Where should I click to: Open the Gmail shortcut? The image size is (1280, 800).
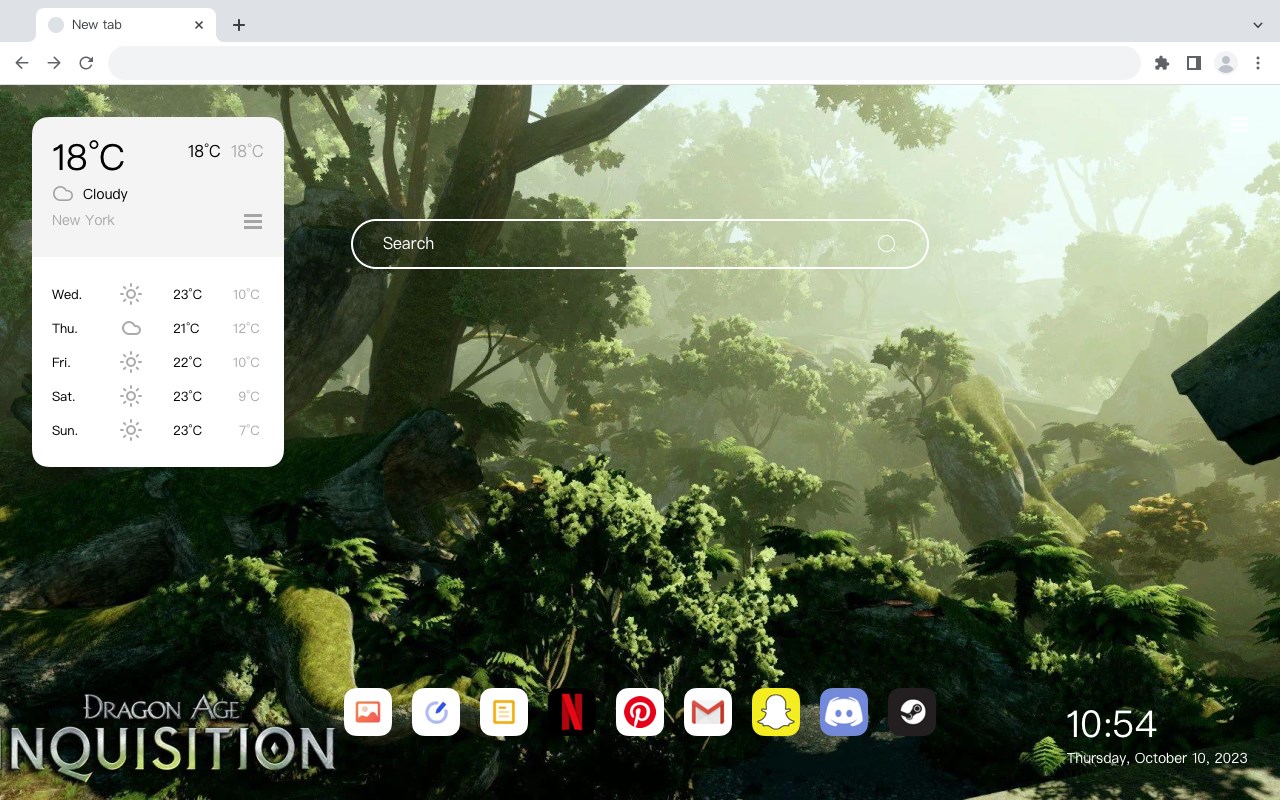(x=708, y=712)
